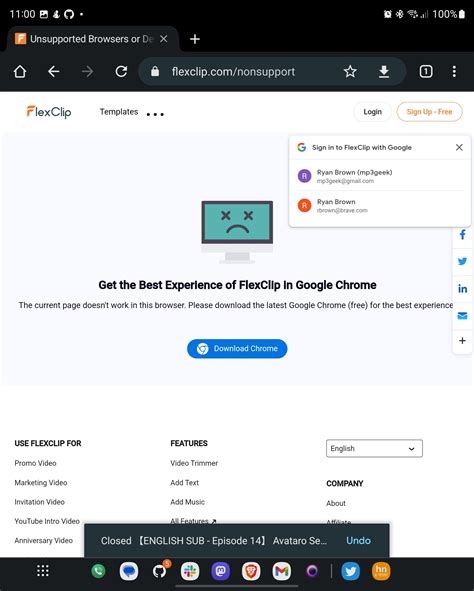
Task: Close the Unsupported Browsers tab
Action: click(164, 39)
